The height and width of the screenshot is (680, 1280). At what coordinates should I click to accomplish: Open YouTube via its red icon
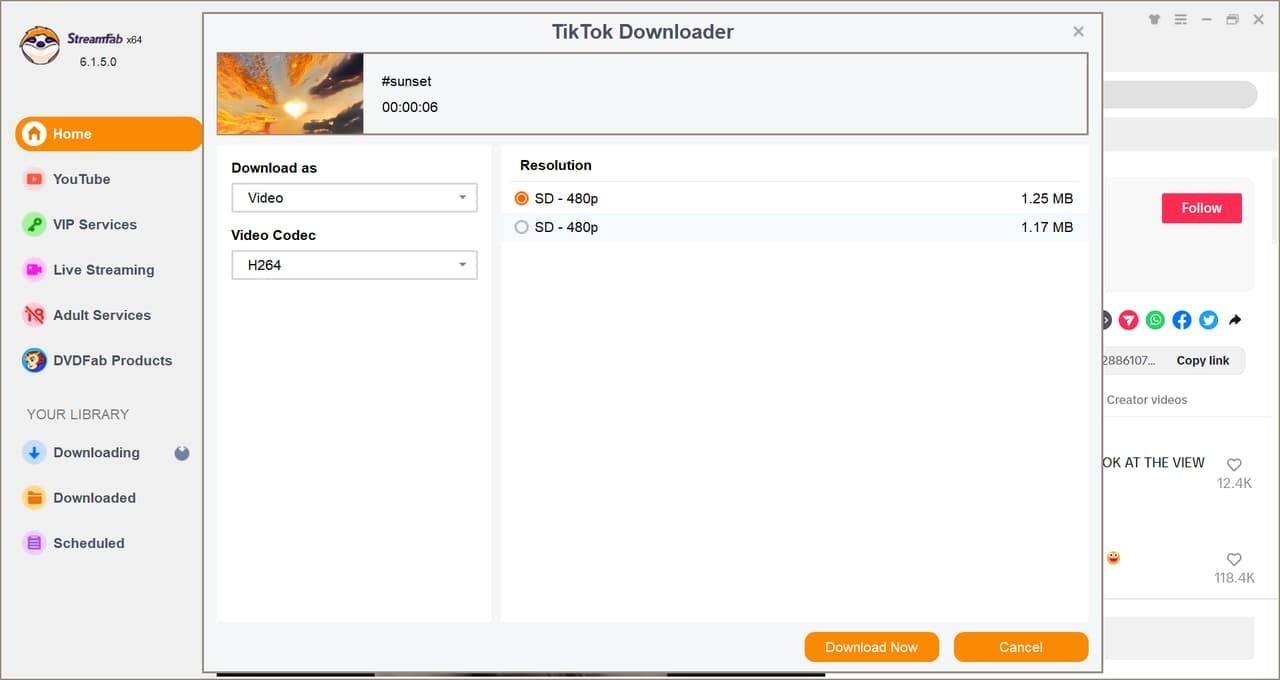pos(34,179)
